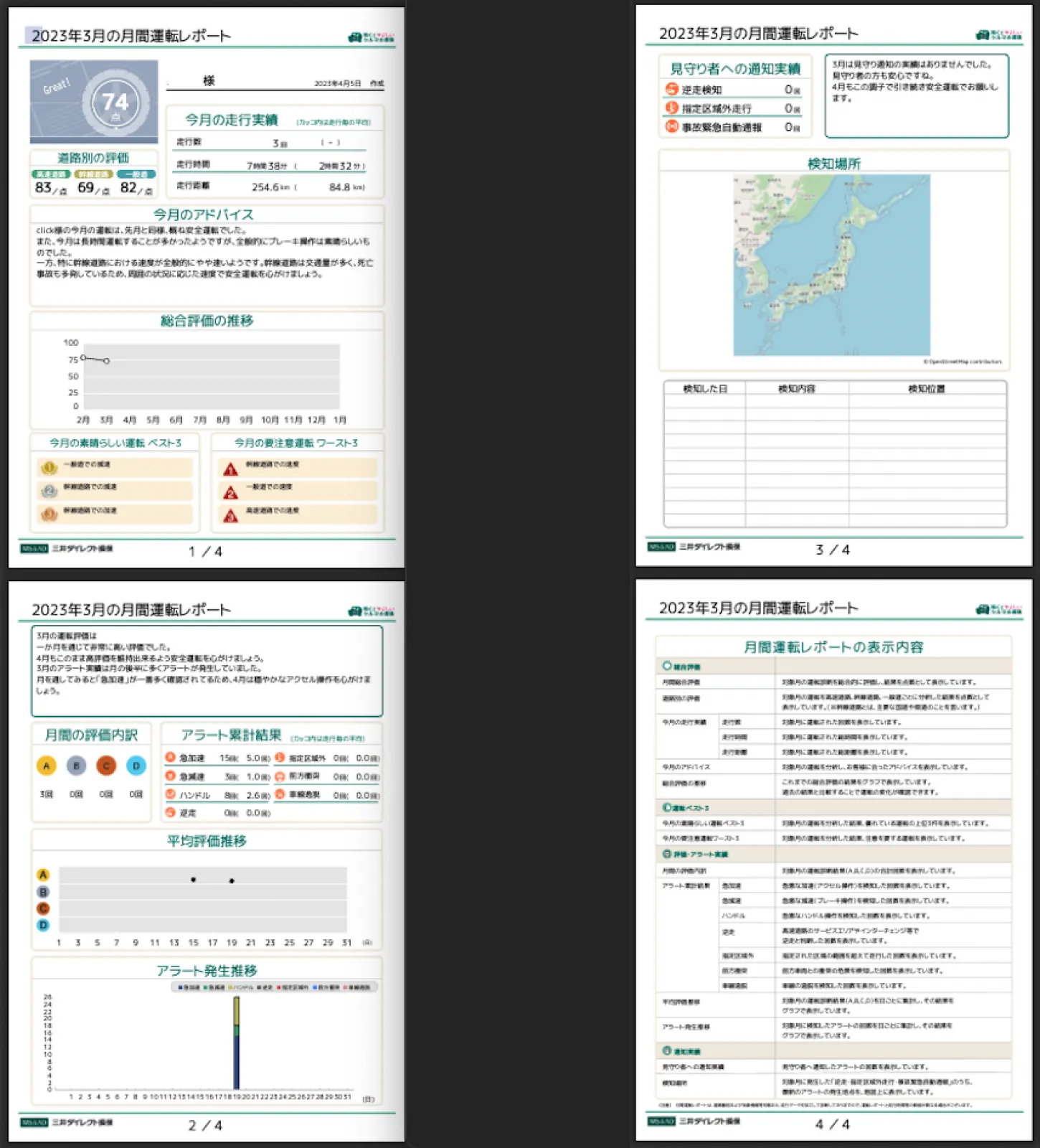Click the 総合評価の推移 heading
This screenshot has height=1148, width=1040.
(x=207, y=321)
